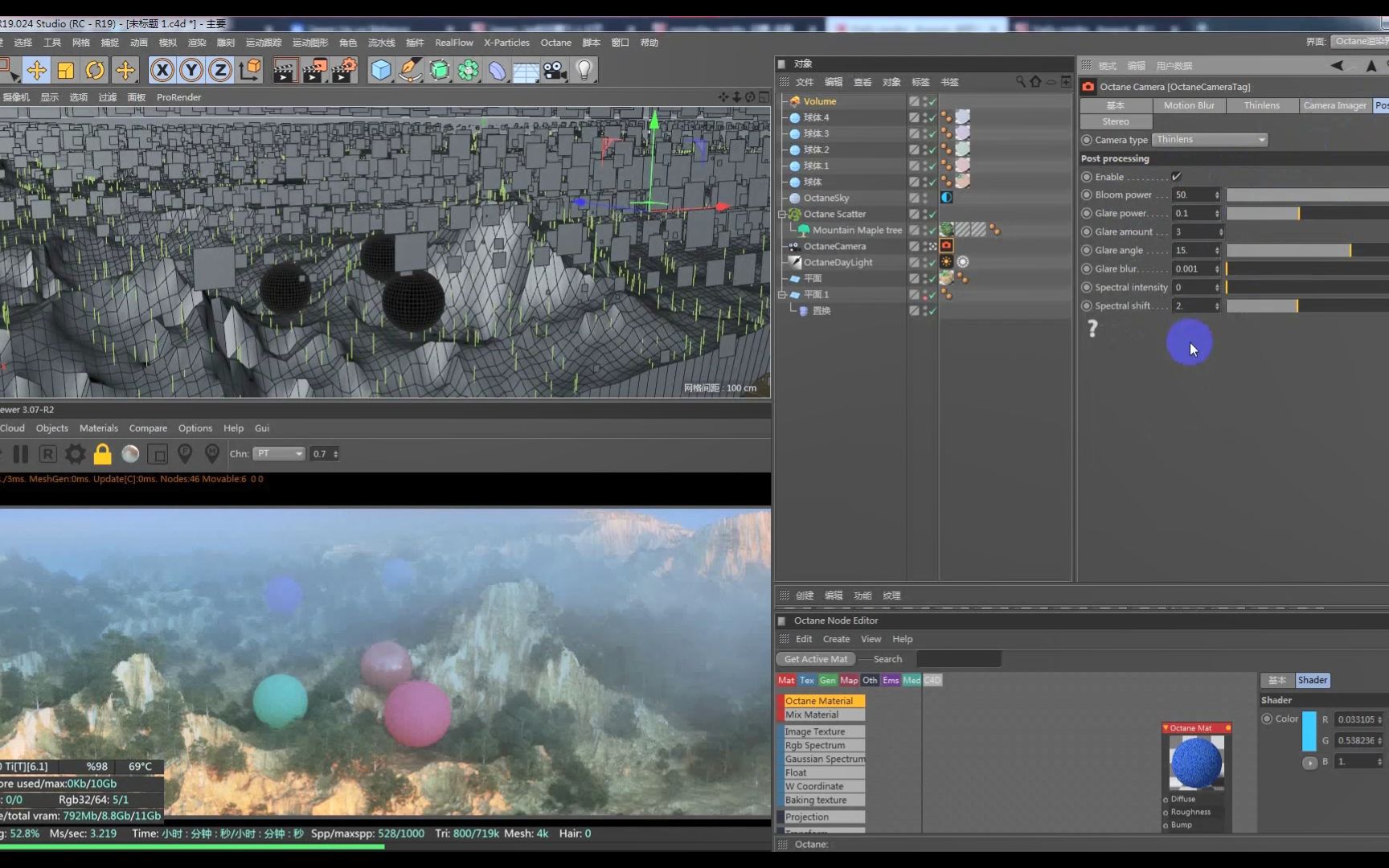This screenshot has width=1389, height=868.
Task: Reset the Live Viewer with R icon
Action: coord(48,454)
